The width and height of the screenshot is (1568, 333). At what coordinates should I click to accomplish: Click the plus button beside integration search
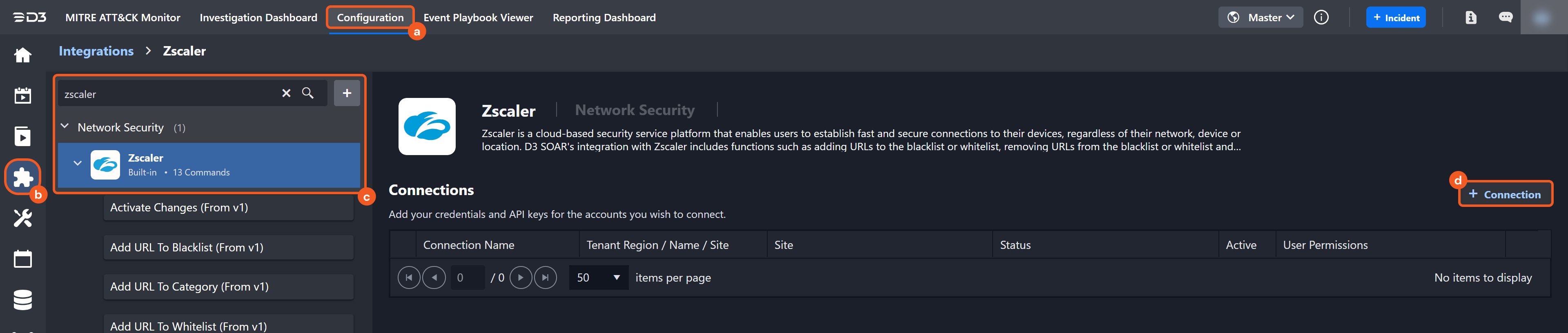(x=347, y=93)
